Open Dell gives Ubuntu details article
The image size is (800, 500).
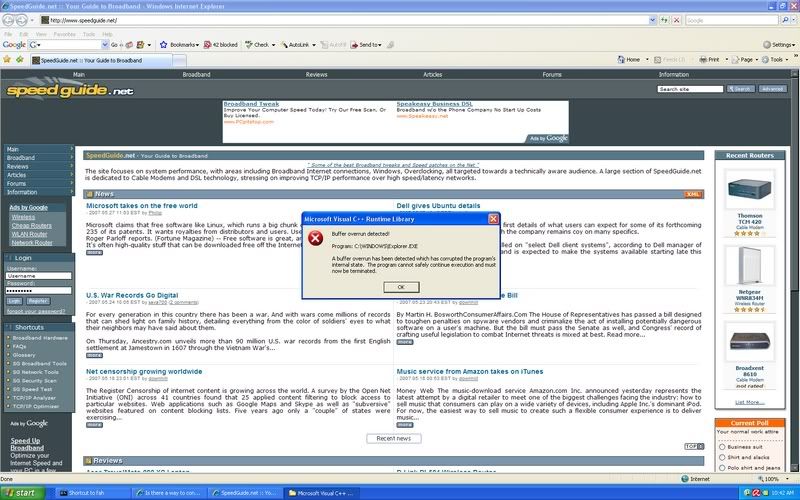tap(438, 206)
